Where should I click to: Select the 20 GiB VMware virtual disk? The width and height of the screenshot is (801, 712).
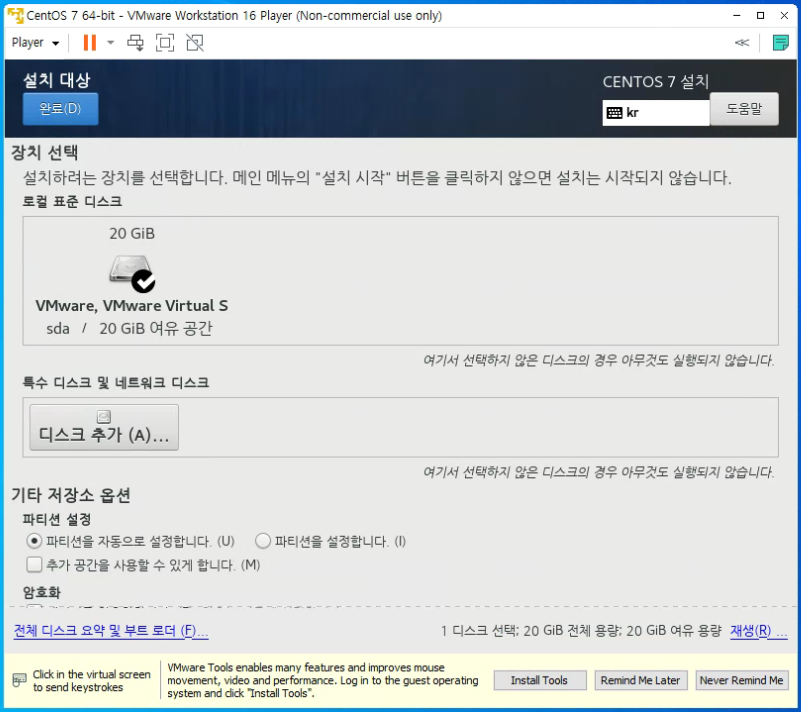pos(132,281)
